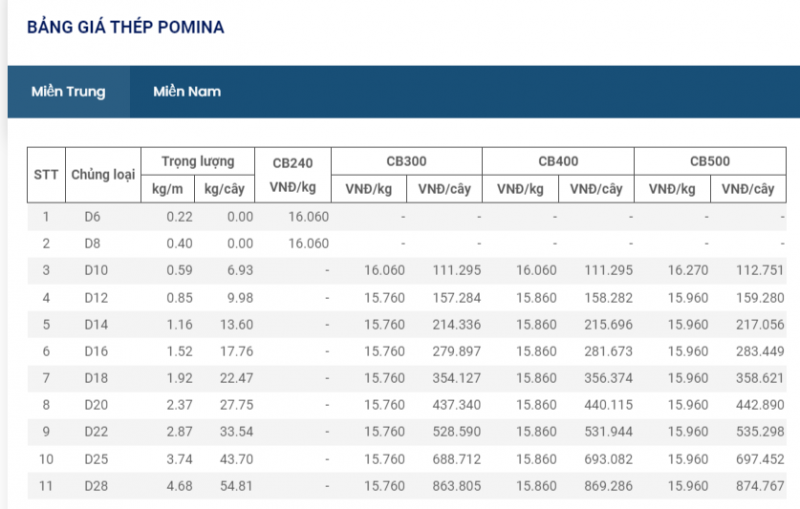Screen dimensions: 800x509
Task: Click the kg/m sub-header
Action: (167, 188)
